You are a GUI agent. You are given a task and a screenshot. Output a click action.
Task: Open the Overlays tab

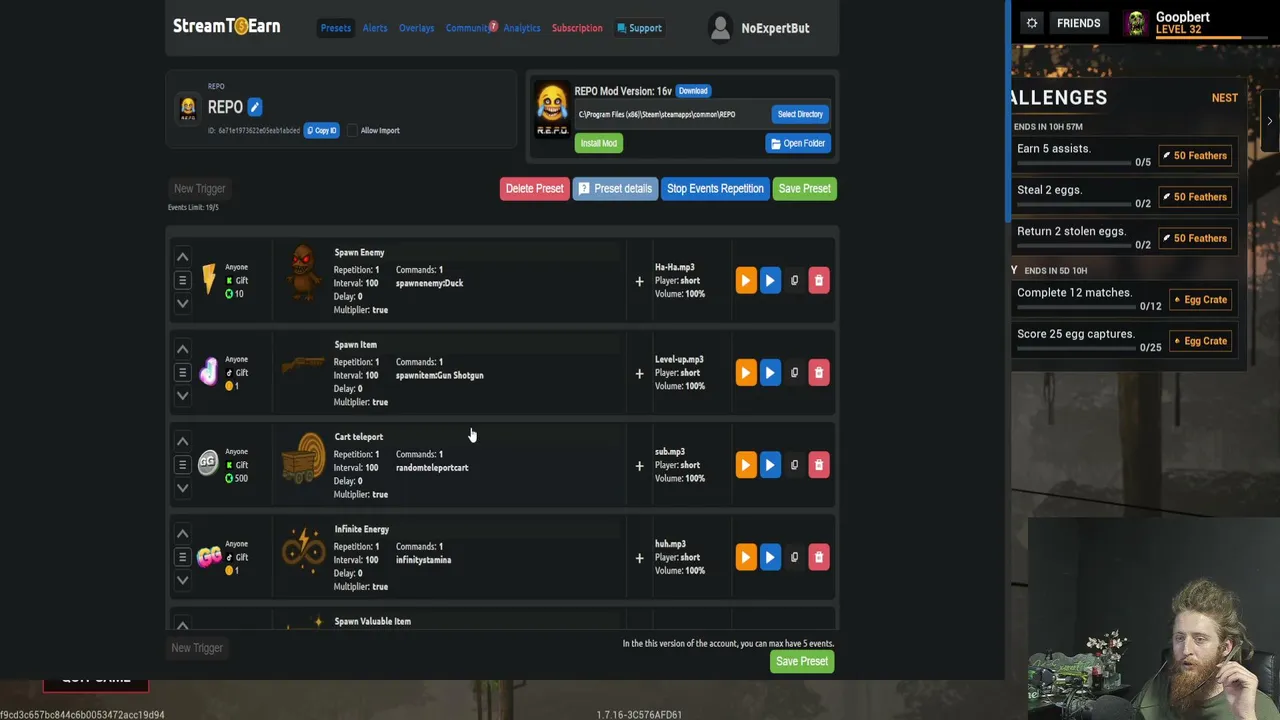click(x=417, y=28)
